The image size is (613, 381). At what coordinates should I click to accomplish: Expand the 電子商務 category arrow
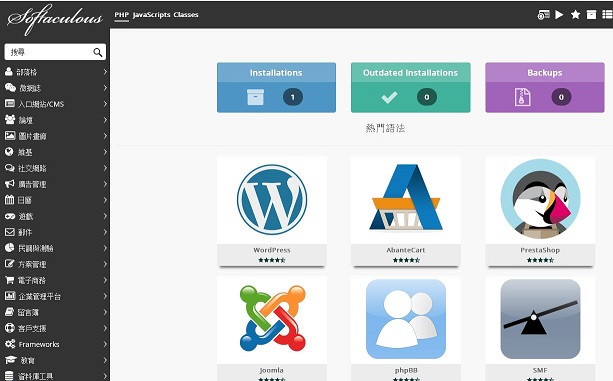tap(105, 280)
